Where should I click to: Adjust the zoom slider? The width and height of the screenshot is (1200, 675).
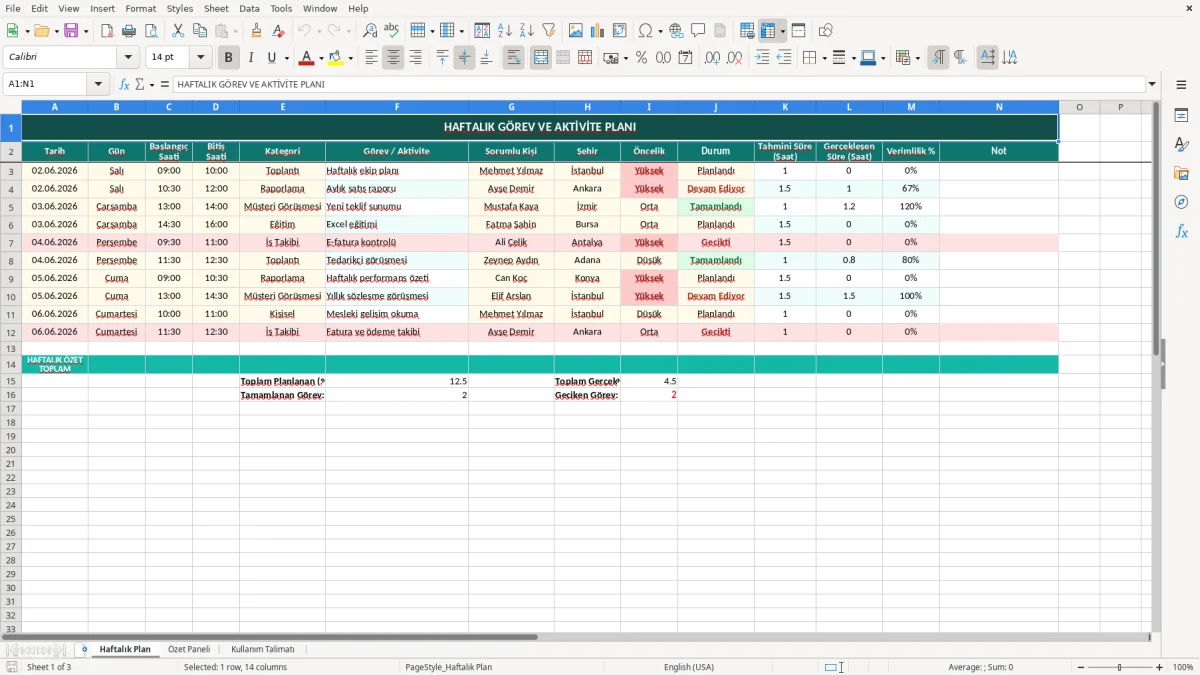point(1119,667)
